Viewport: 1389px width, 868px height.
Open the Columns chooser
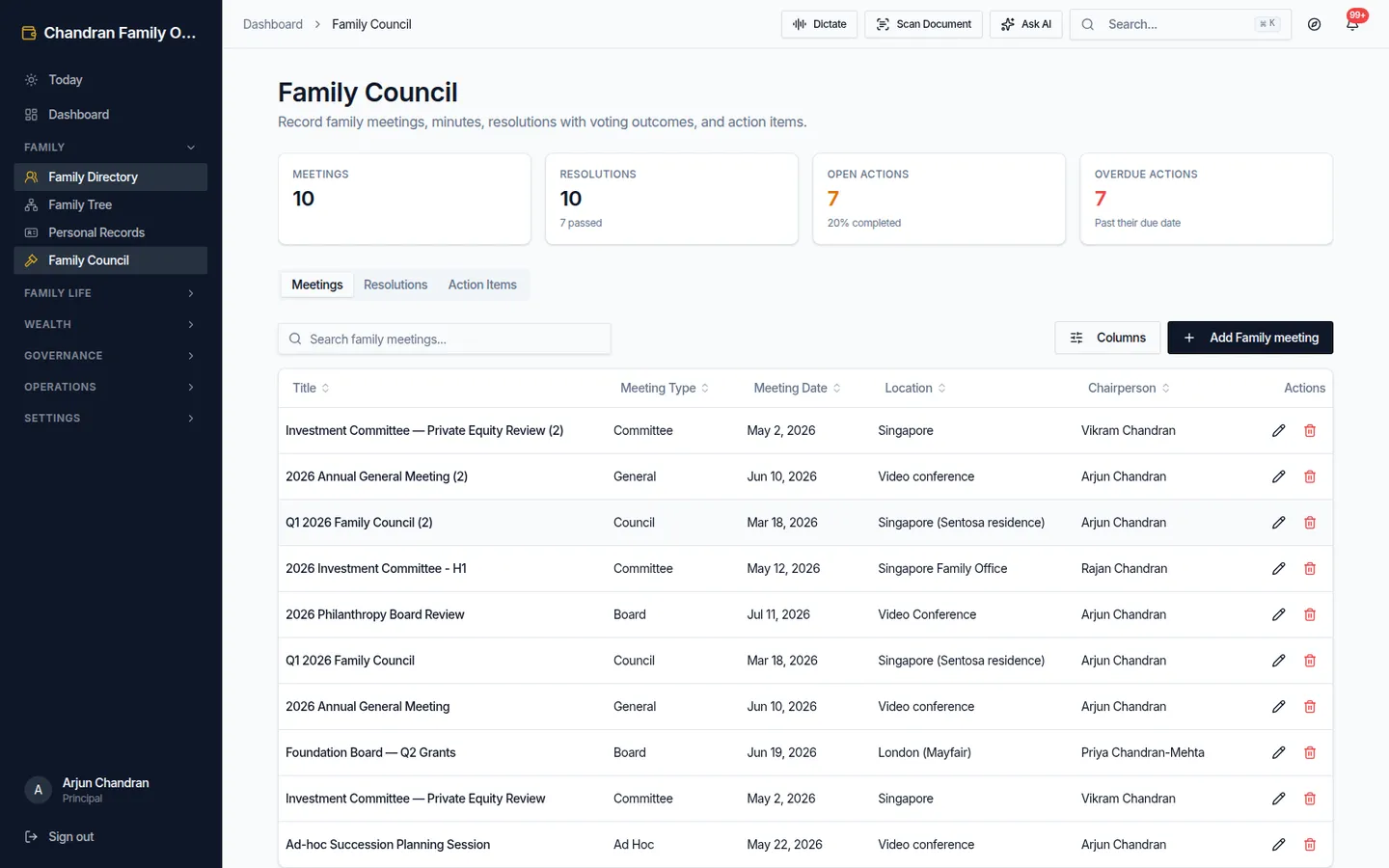click(1107, 338)
